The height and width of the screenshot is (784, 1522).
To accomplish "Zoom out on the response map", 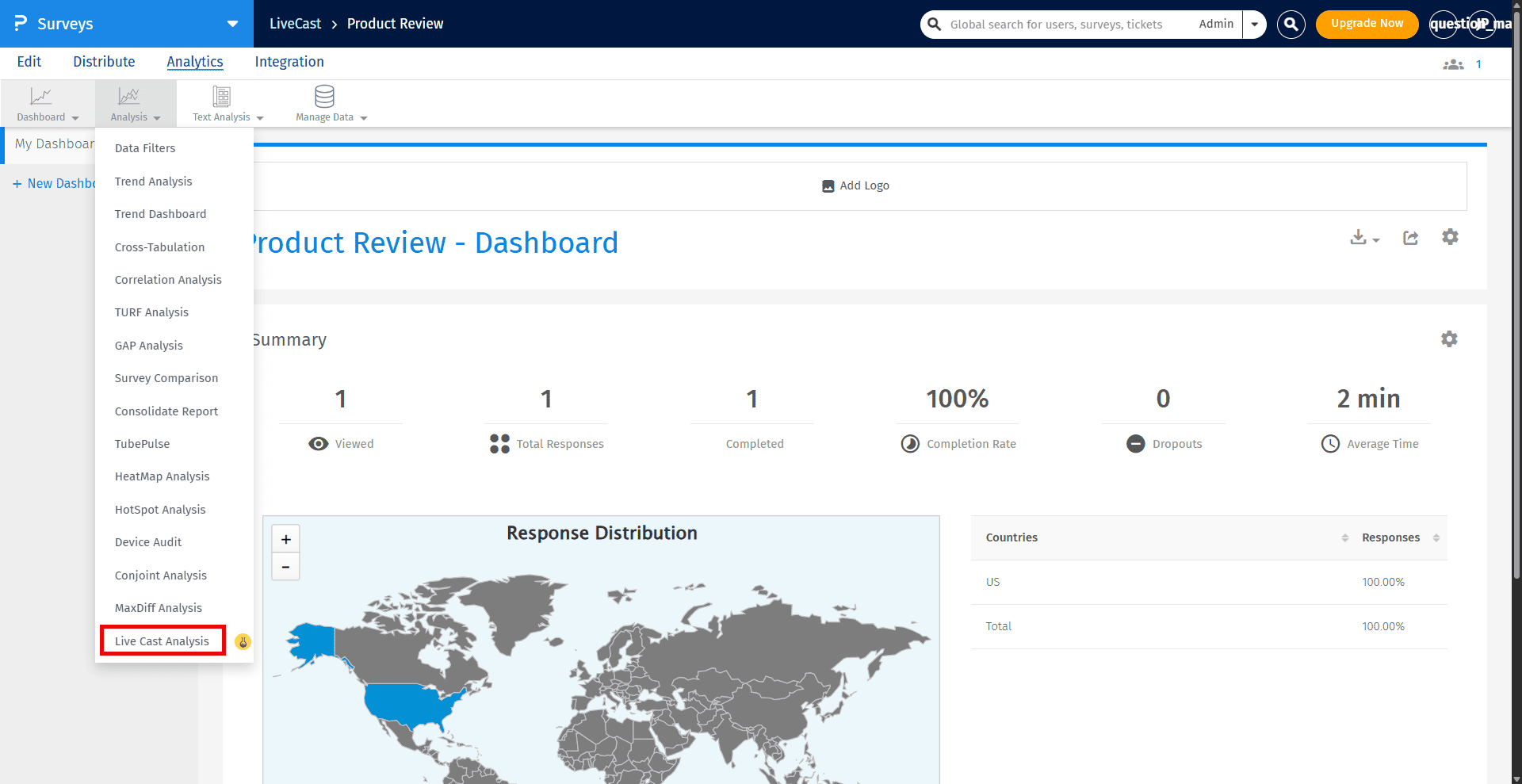I will click(286, 567).
